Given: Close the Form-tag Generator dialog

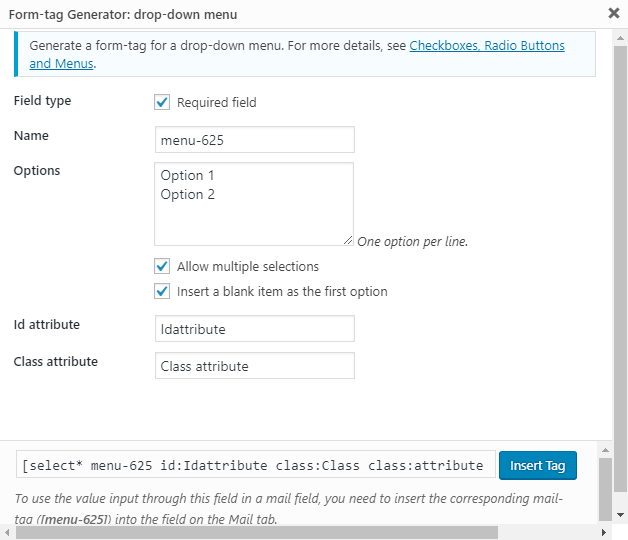Looking at the screenshot, I should [x=612, y=14].
